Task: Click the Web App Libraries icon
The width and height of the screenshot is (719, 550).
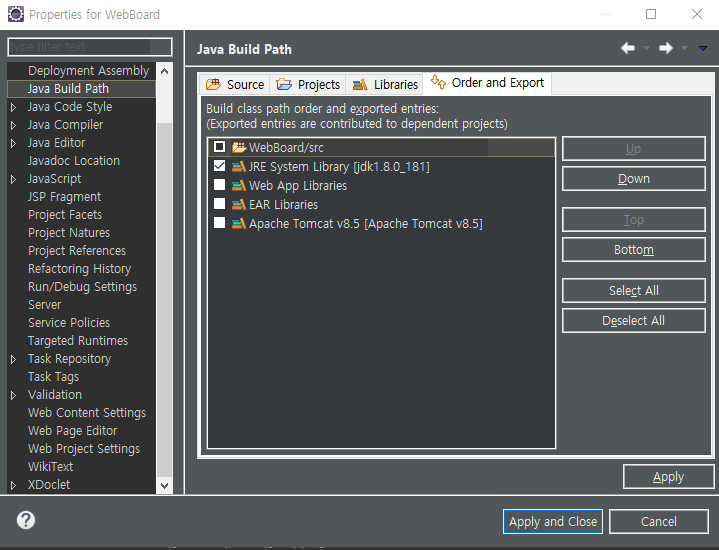Action: (x=239, y=185)
